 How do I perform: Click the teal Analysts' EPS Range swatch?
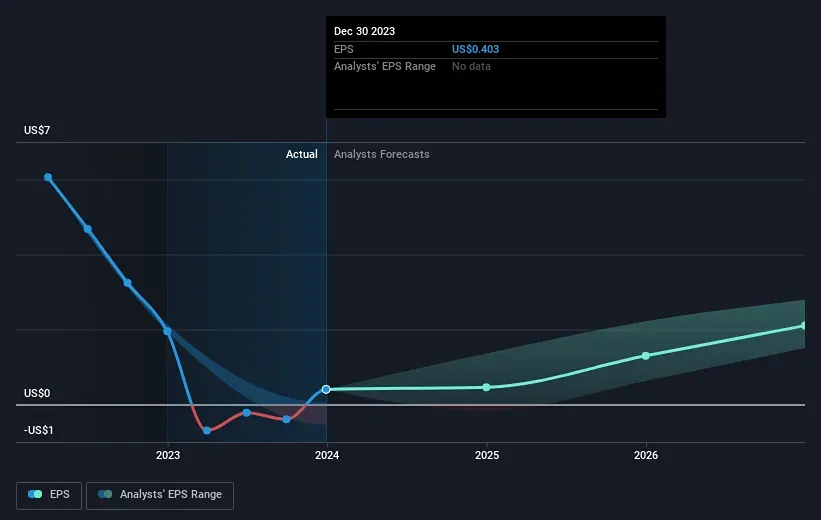[x=105, y=494]
